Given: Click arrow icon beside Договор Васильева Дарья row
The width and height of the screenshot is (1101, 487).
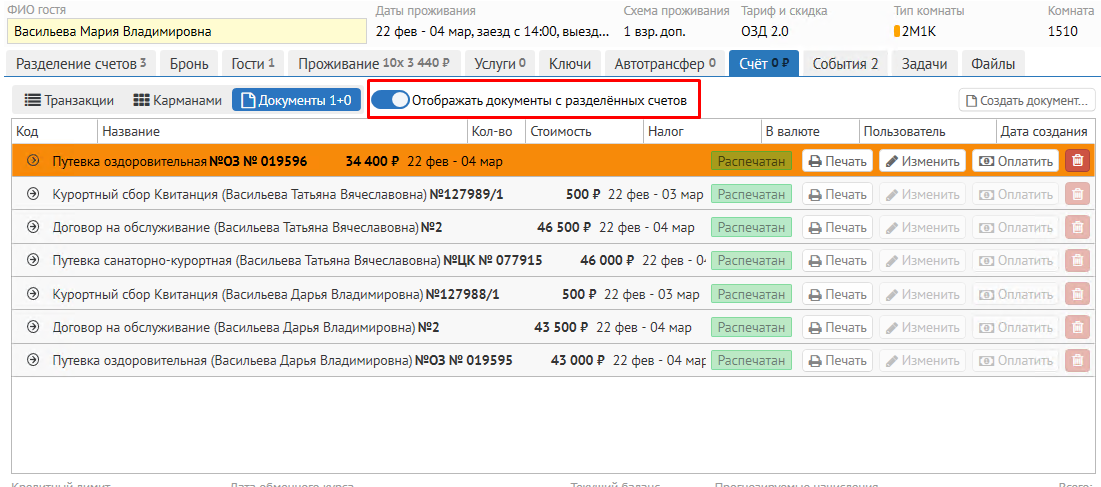Looking at the screenshot, I should point(32,328).
